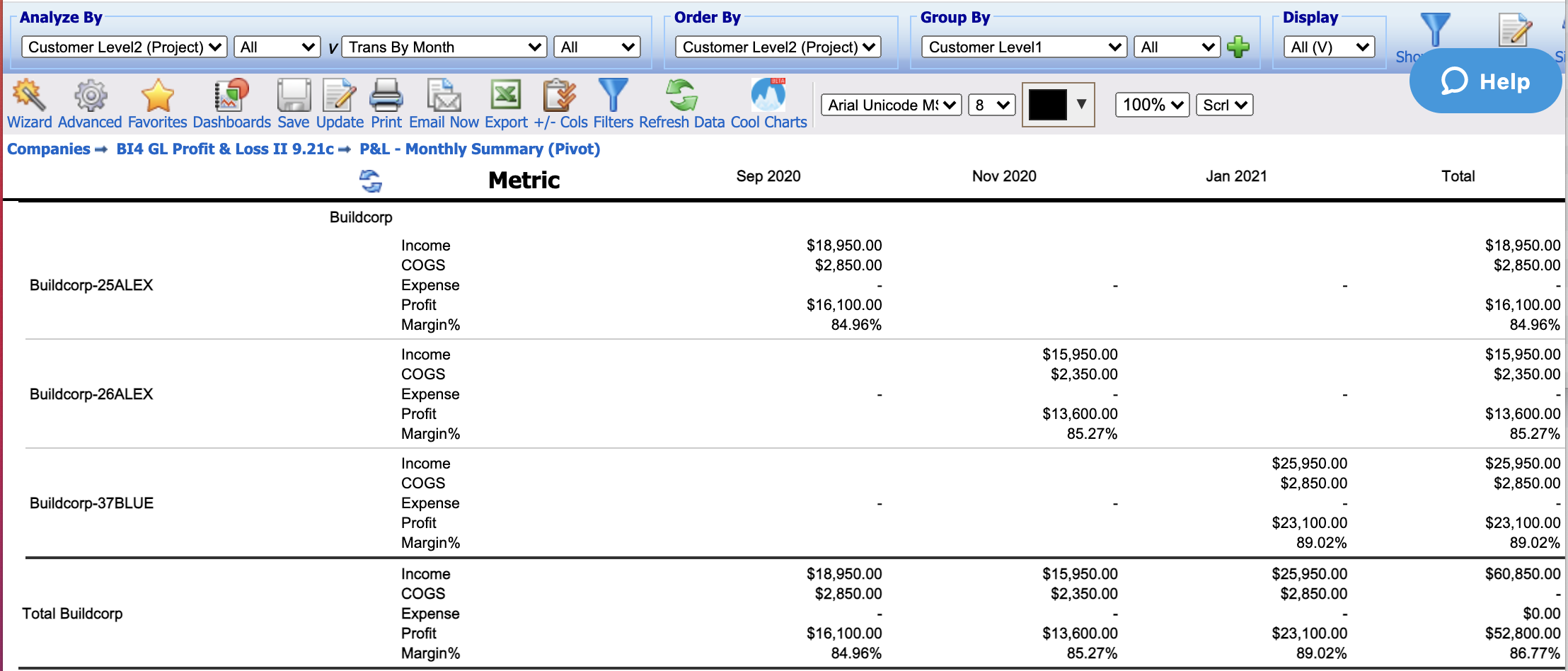Go to Companies breadcrumb
Viewport: 1568px width, 671px height.
[x=49, y=149]
